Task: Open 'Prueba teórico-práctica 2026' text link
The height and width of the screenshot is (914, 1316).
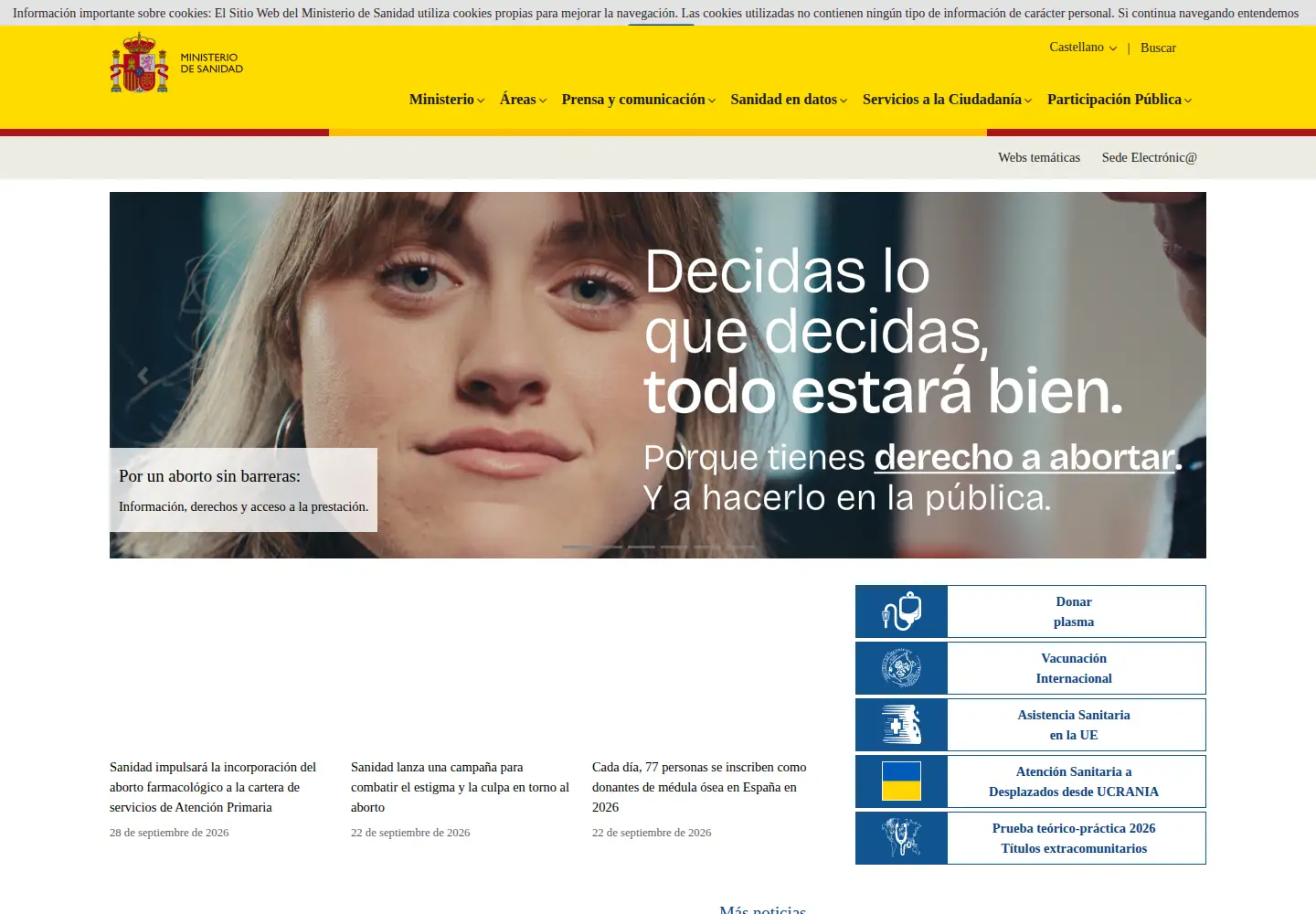Action: (1074, 828)
